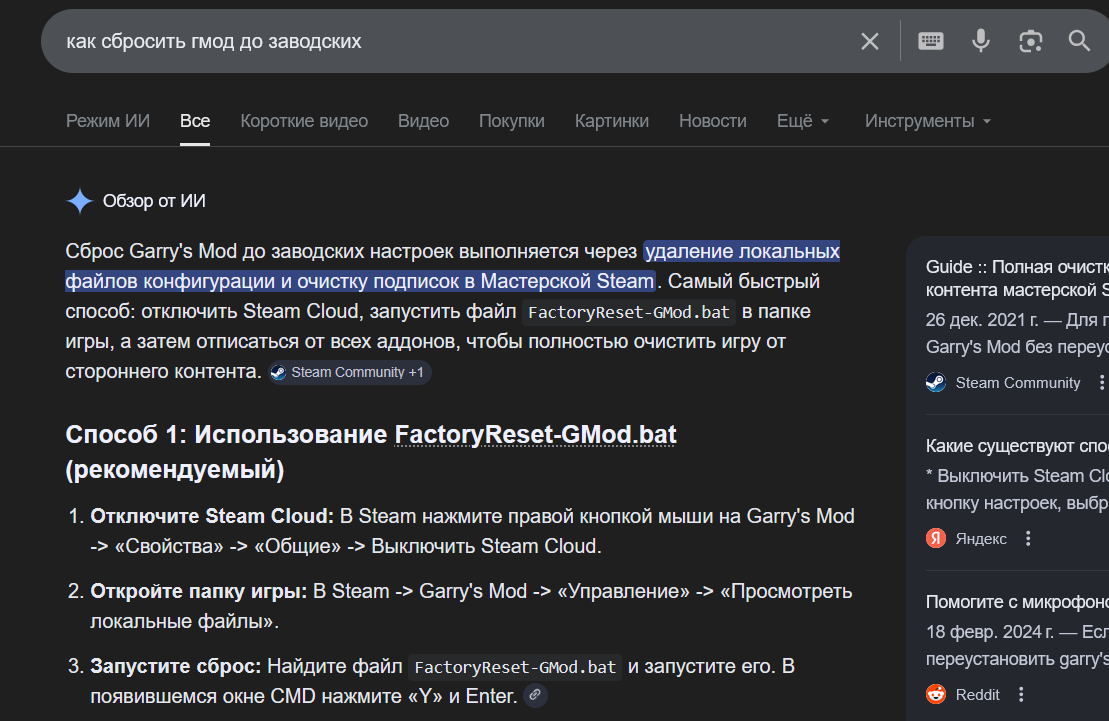Open the three-dot menu on the Reddit result
Screen dimensions: 1109x721
pos(1021,694)
